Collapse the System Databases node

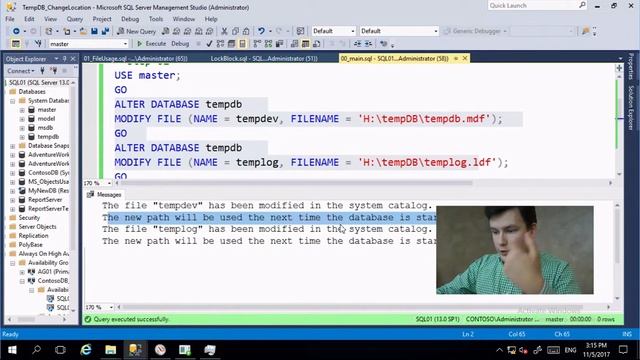tap(13, 101)
